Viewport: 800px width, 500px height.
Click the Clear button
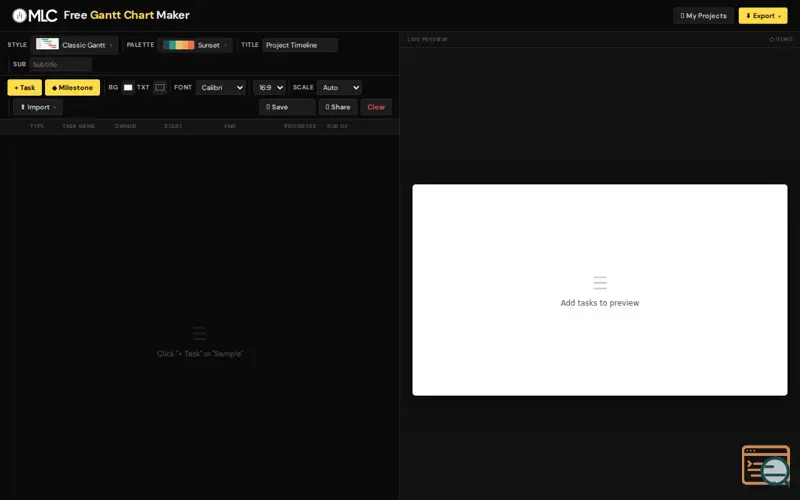376,107
